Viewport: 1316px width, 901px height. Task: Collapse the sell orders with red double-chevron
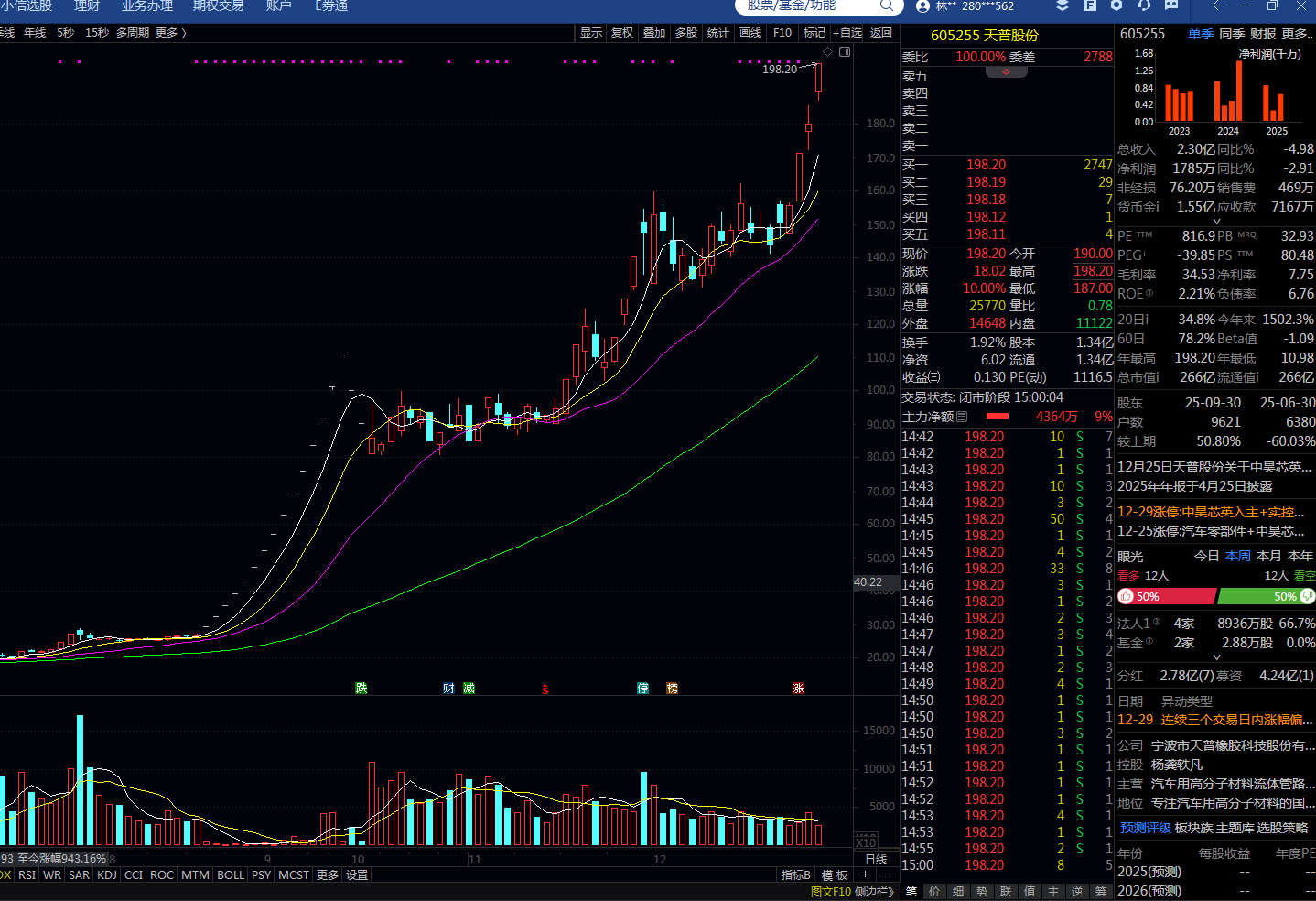(1006, 71)
